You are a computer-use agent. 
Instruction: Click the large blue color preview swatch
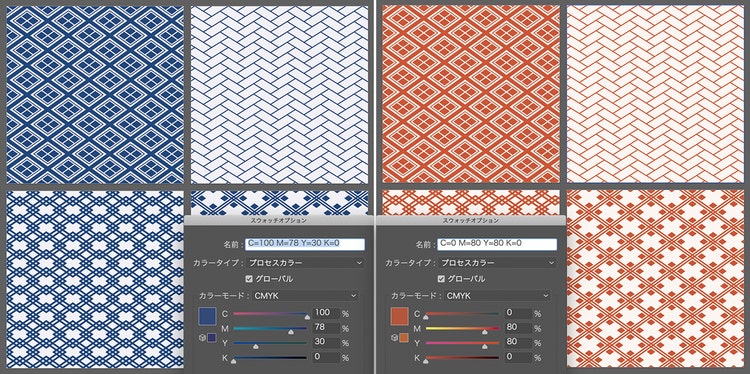click(207, 316)
